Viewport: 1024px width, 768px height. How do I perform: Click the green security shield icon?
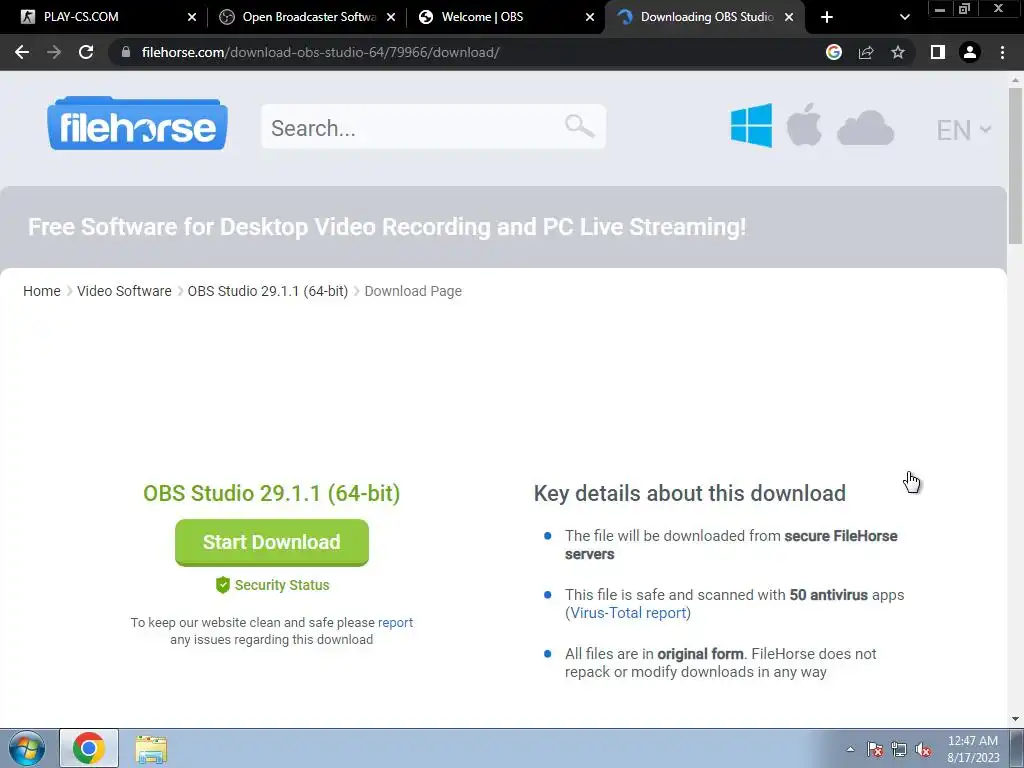(x=223, y=585)
